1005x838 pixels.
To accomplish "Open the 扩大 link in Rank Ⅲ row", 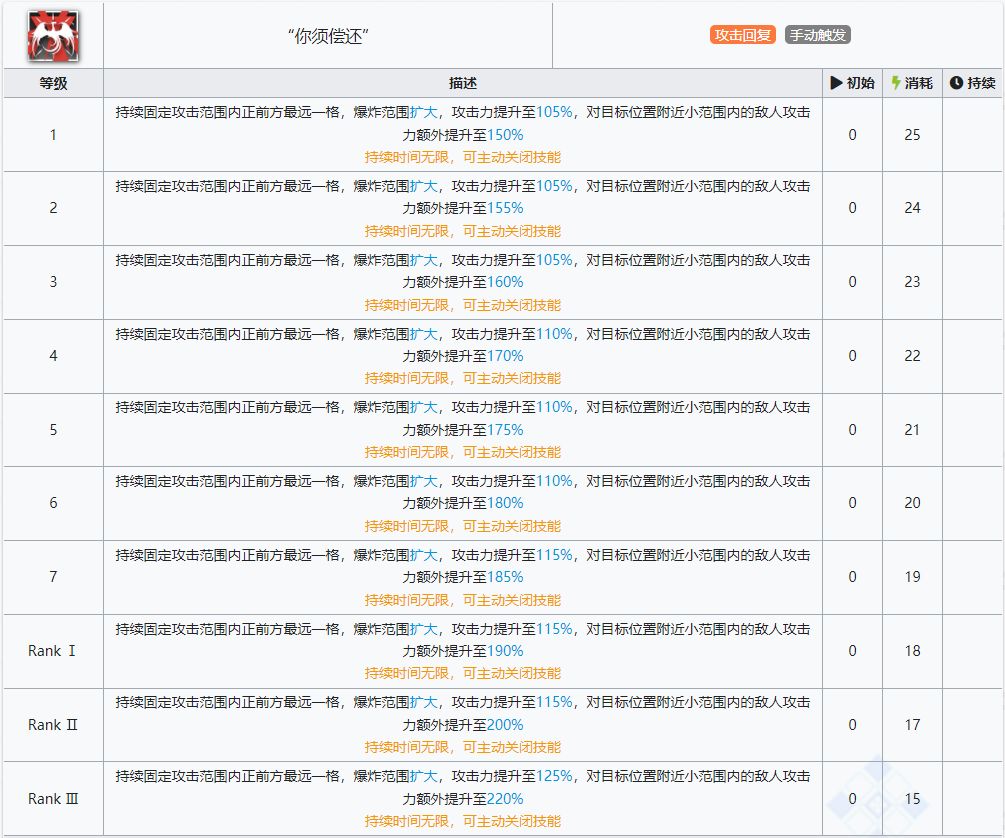I will tap(423, 776).
